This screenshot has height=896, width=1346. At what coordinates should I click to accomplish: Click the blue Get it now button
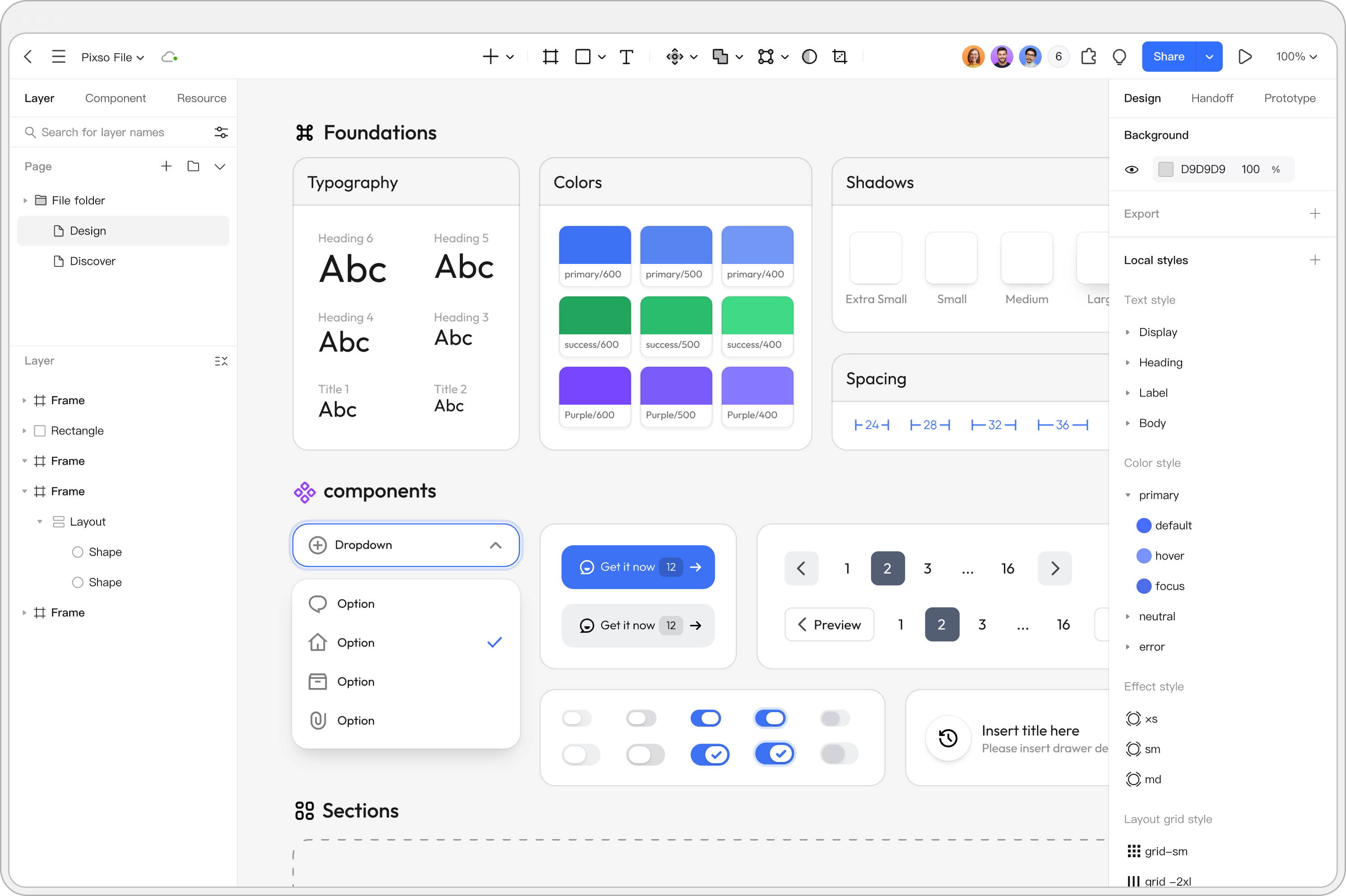tap(638, 567)
